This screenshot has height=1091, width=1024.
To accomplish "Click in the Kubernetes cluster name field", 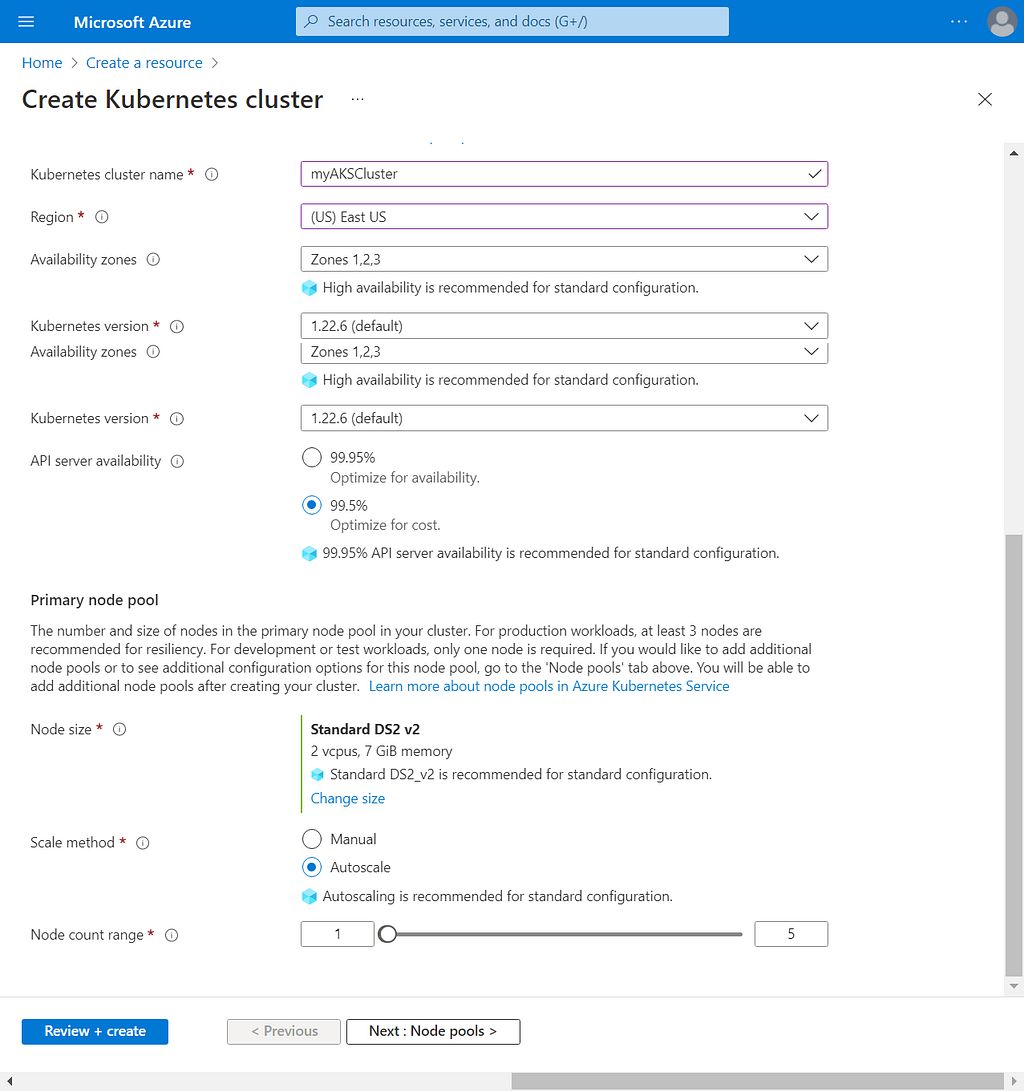I will pyautogui.click(x=564, y=174).
